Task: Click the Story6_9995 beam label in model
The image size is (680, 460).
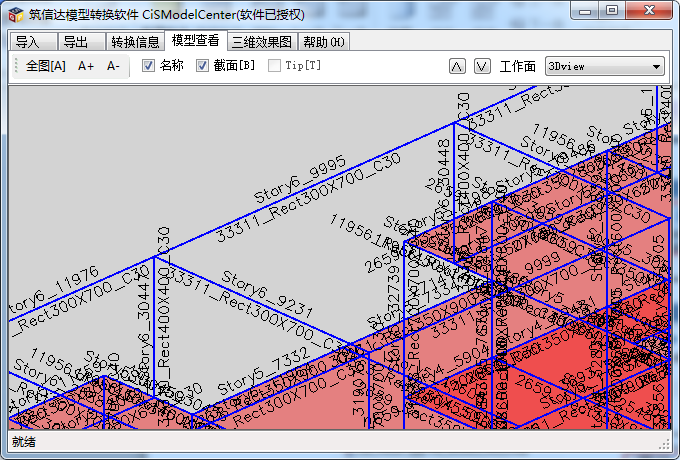Action: (299, 177)
